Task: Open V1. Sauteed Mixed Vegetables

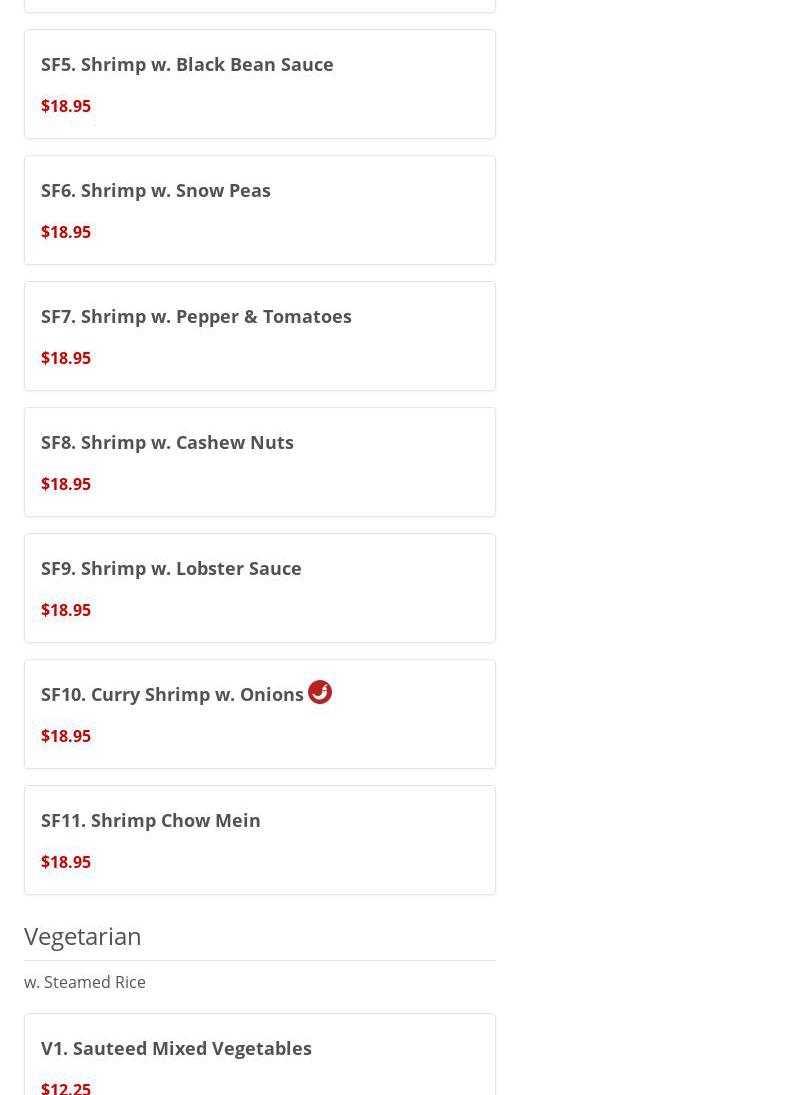Action: click(x=176, y=1048)
